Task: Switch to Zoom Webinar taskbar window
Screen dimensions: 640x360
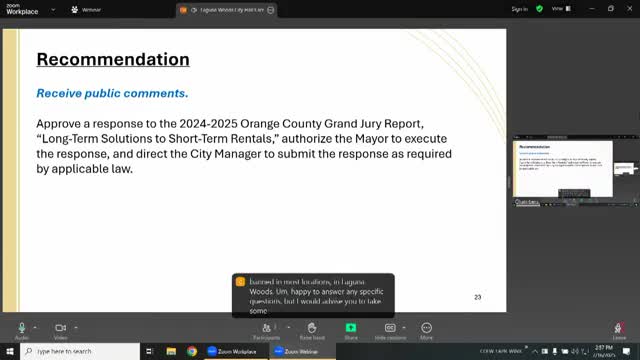Action: 302,351
